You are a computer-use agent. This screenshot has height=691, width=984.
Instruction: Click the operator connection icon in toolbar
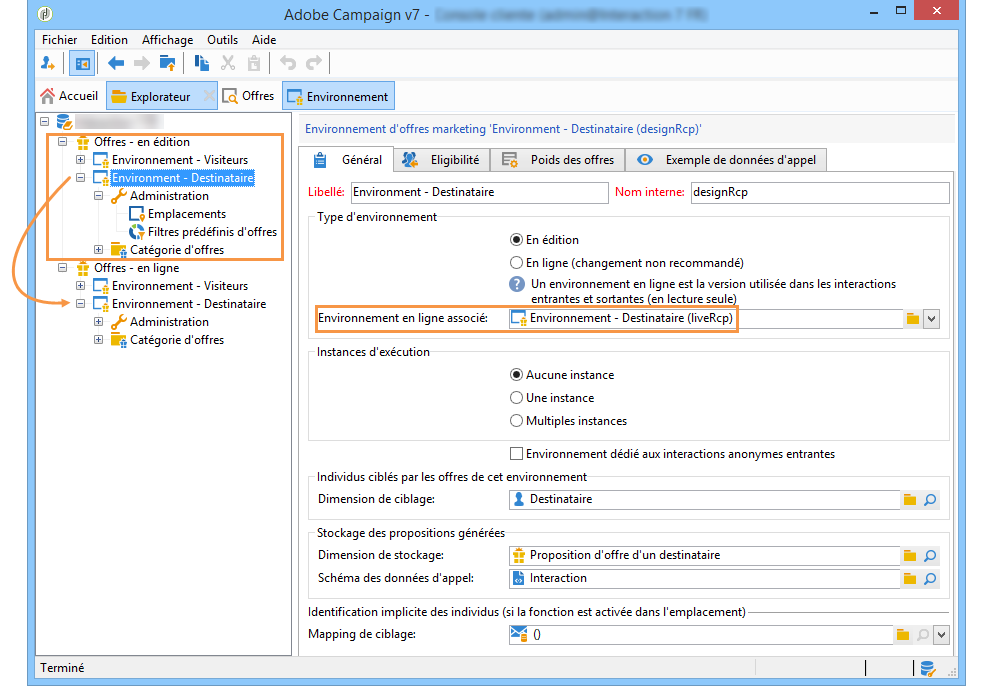48,63
